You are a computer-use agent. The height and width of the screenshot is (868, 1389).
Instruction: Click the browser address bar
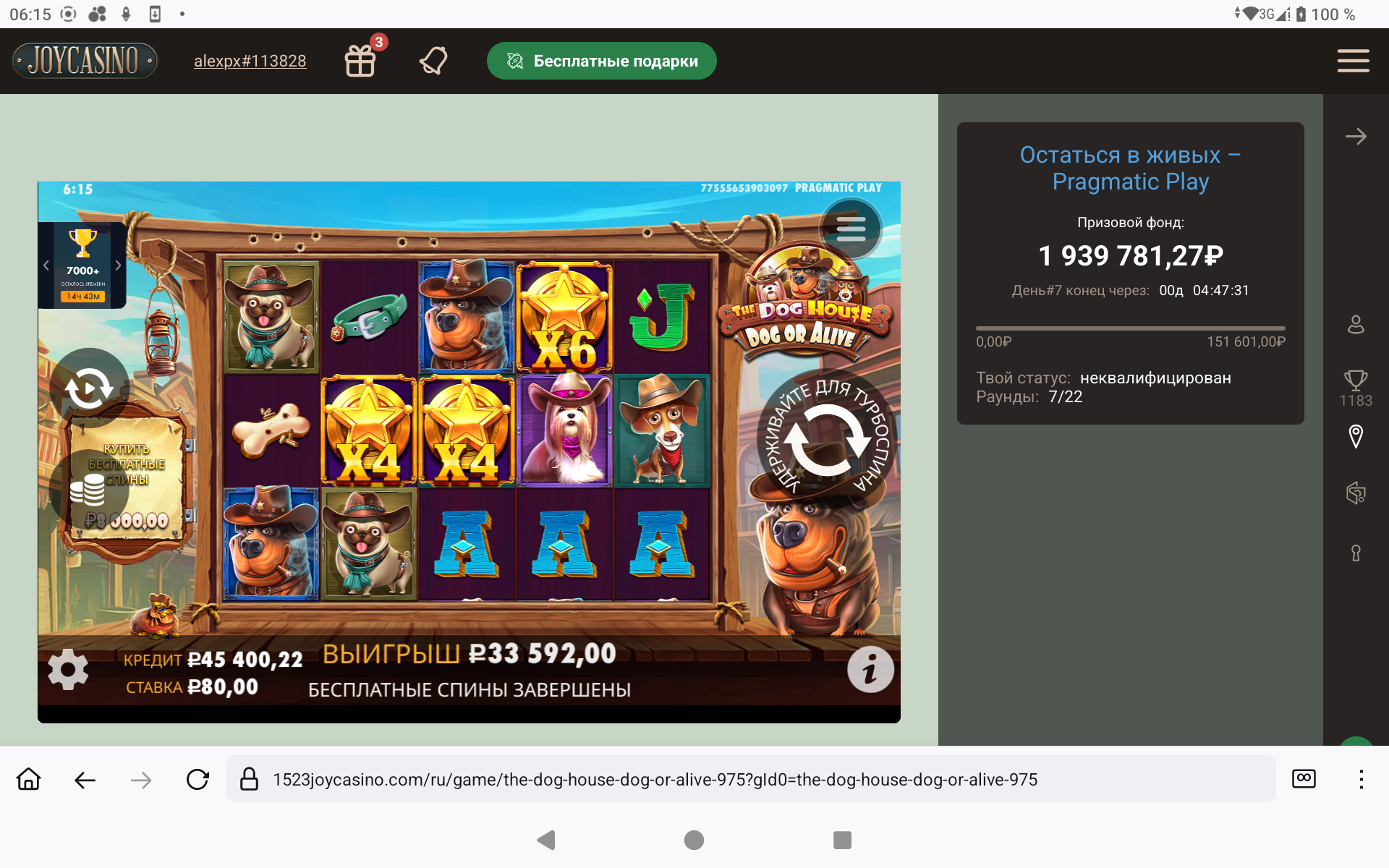point(750,779)
